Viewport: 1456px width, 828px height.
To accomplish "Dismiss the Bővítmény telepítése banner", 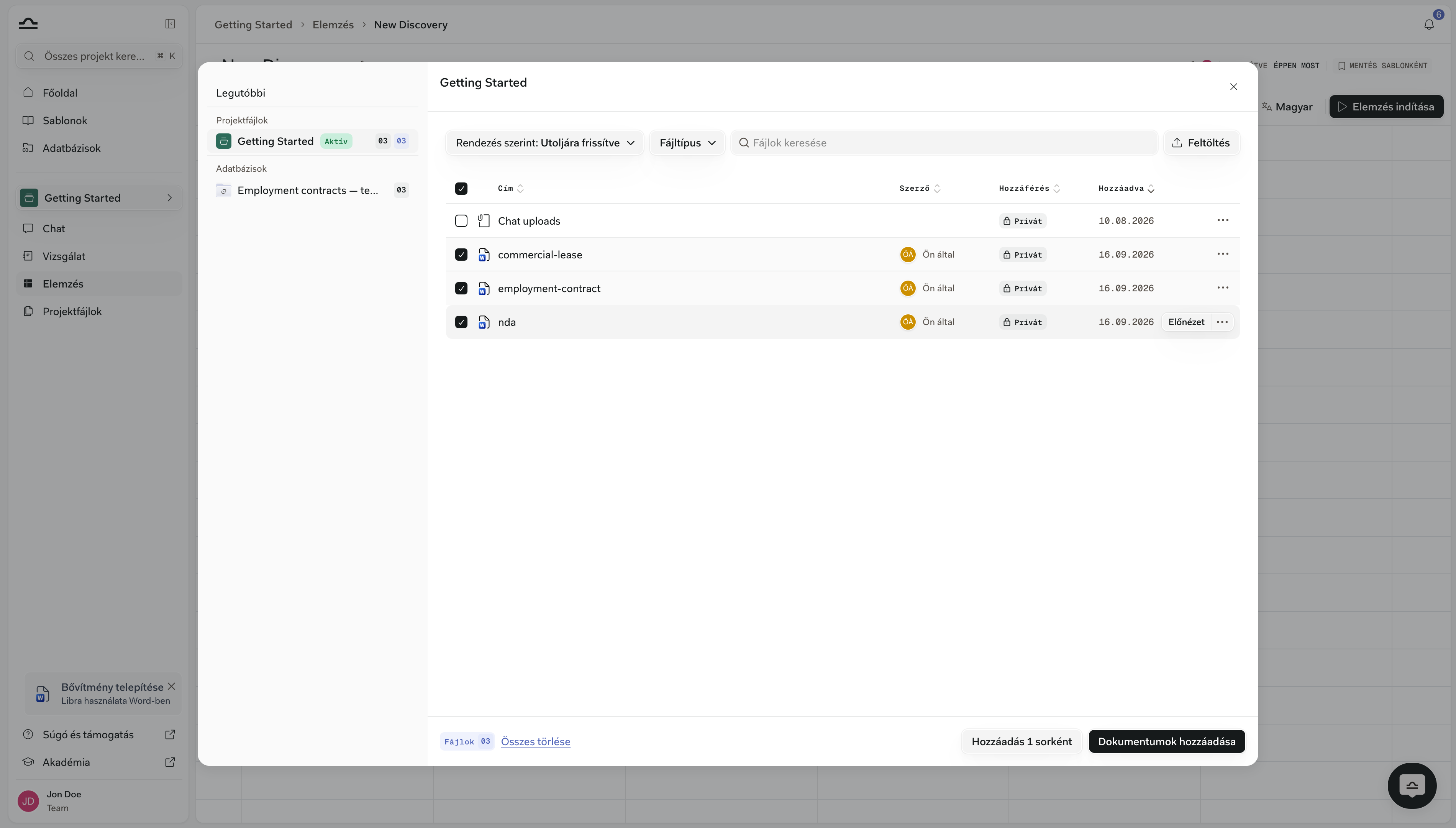I will pos(171,687).
